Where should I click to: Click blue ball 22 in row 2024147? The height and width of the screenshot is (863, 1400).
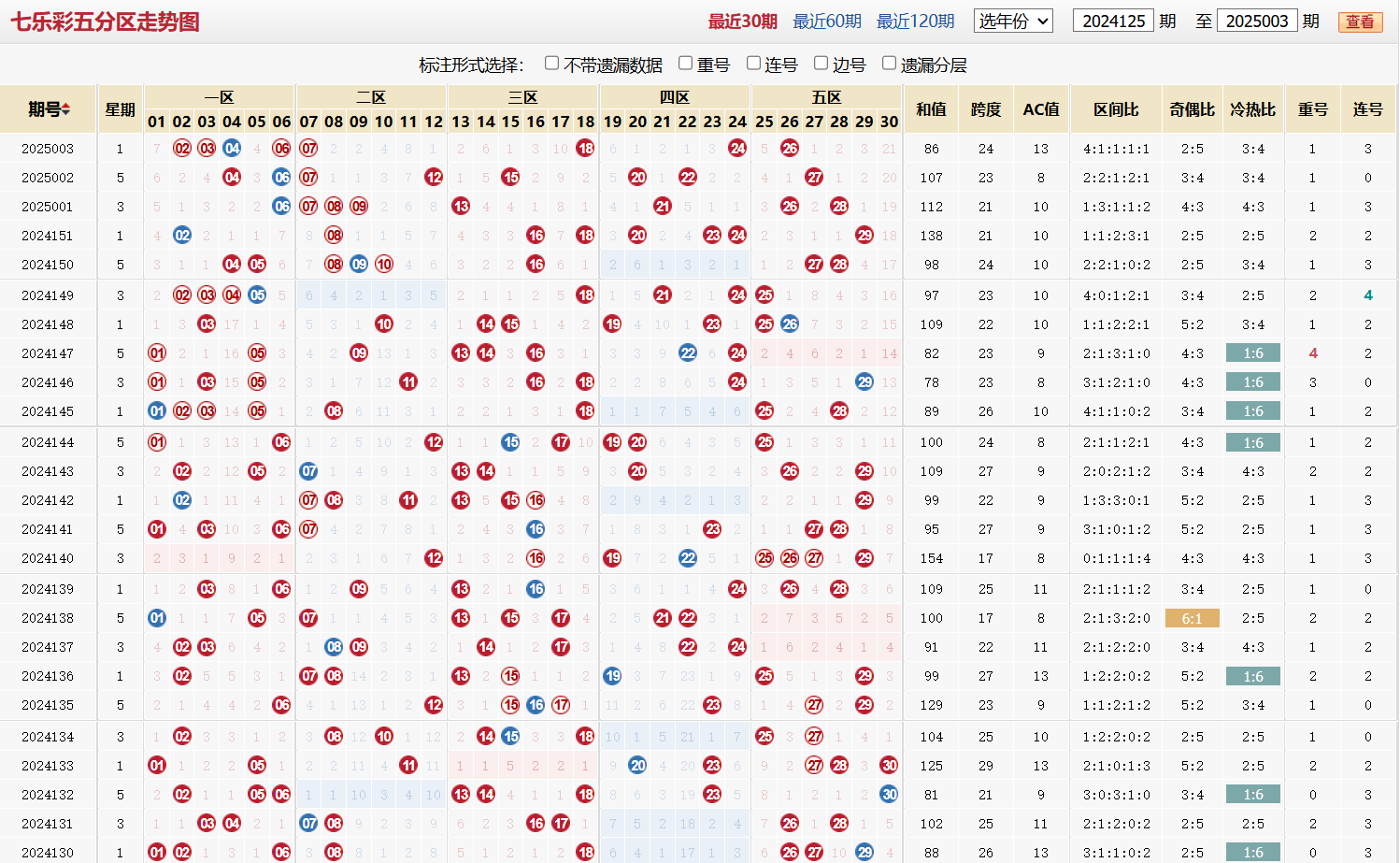tap(688, 352)
